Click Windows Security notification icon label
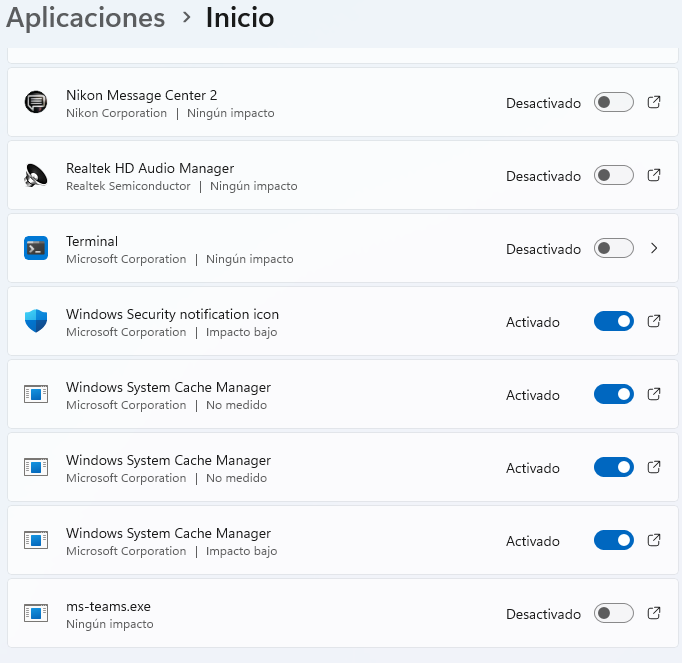Image resolution: width=682 pixels, height=663 pixels. 172,314
